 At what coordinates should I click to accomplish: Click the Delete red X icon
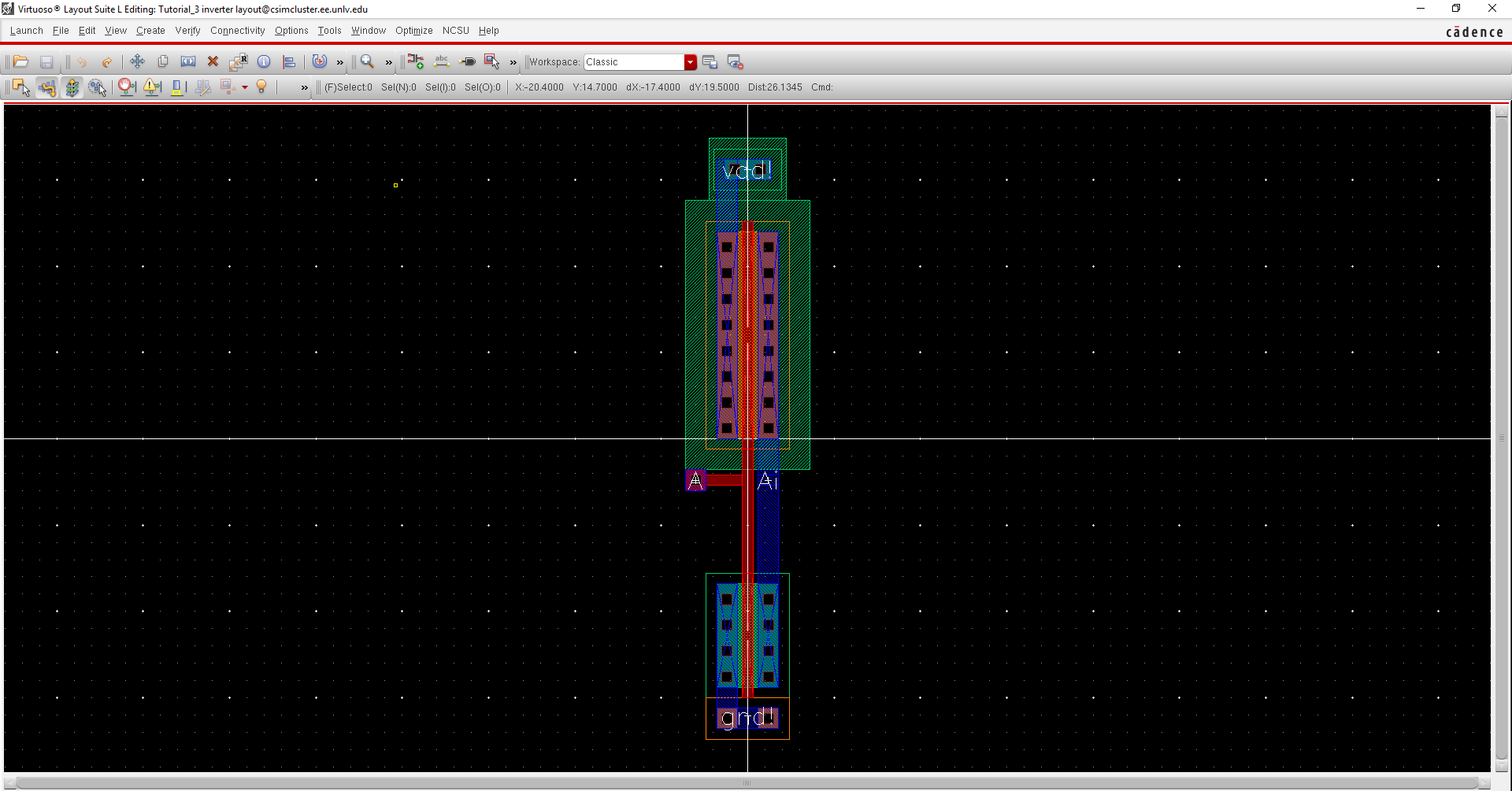(x=213, y=61)
